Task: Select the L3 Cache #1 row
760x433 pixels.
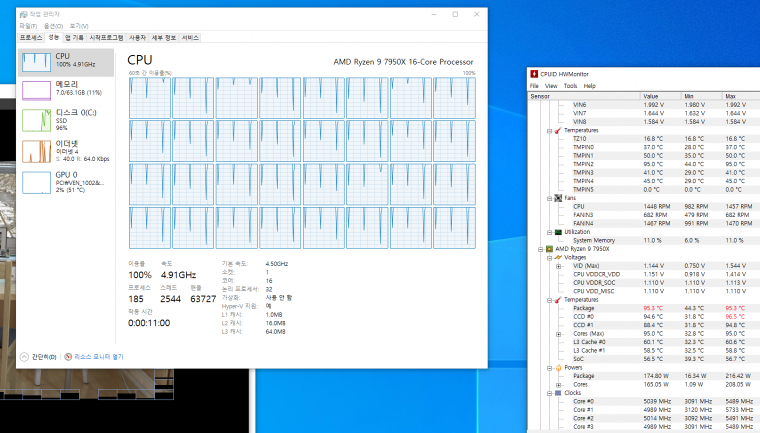Action: 644,351
